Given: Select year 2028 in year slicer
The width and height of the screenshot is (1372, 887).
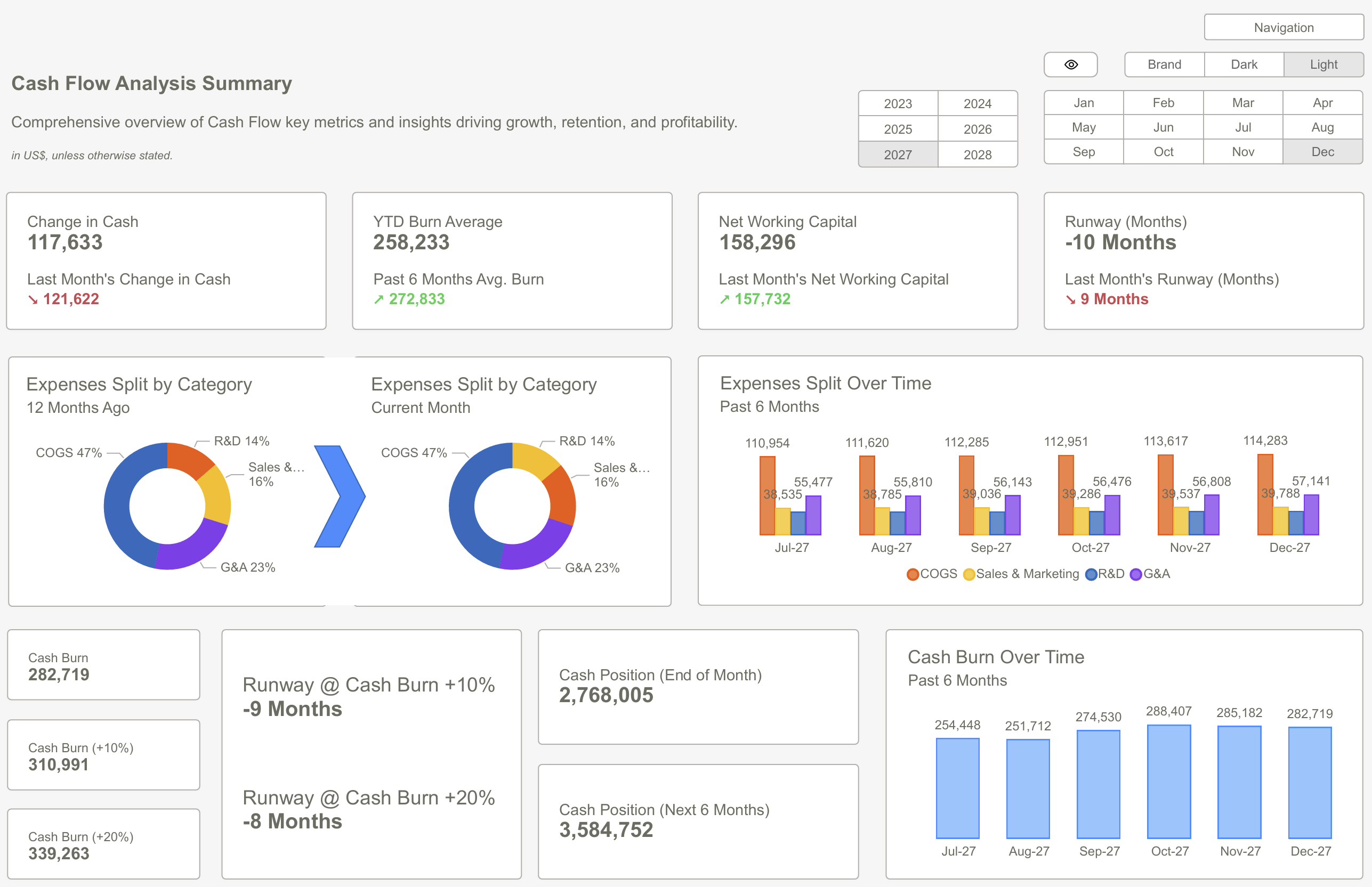Looking at the screenshot, I should click(977, 154).
